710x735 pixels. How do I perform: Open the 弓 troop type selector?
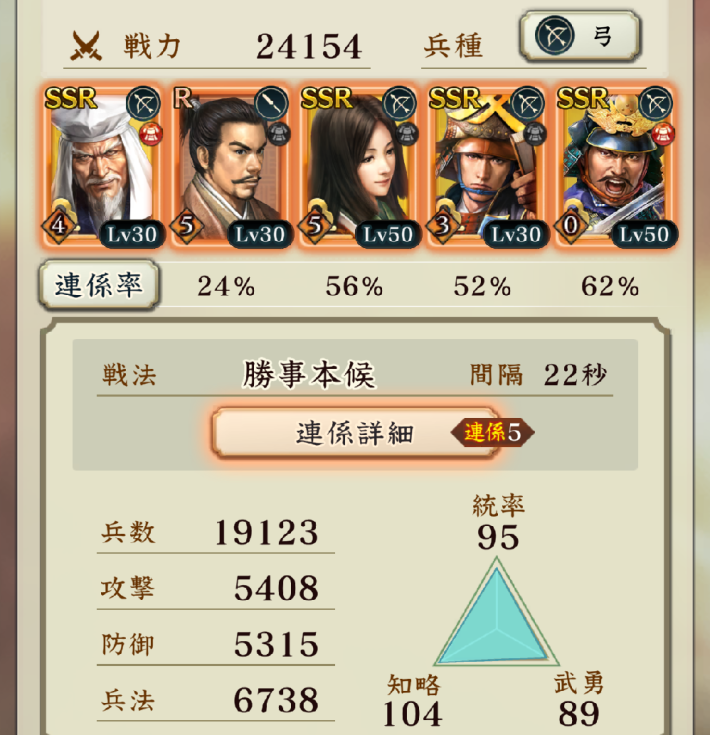[579, 36]
